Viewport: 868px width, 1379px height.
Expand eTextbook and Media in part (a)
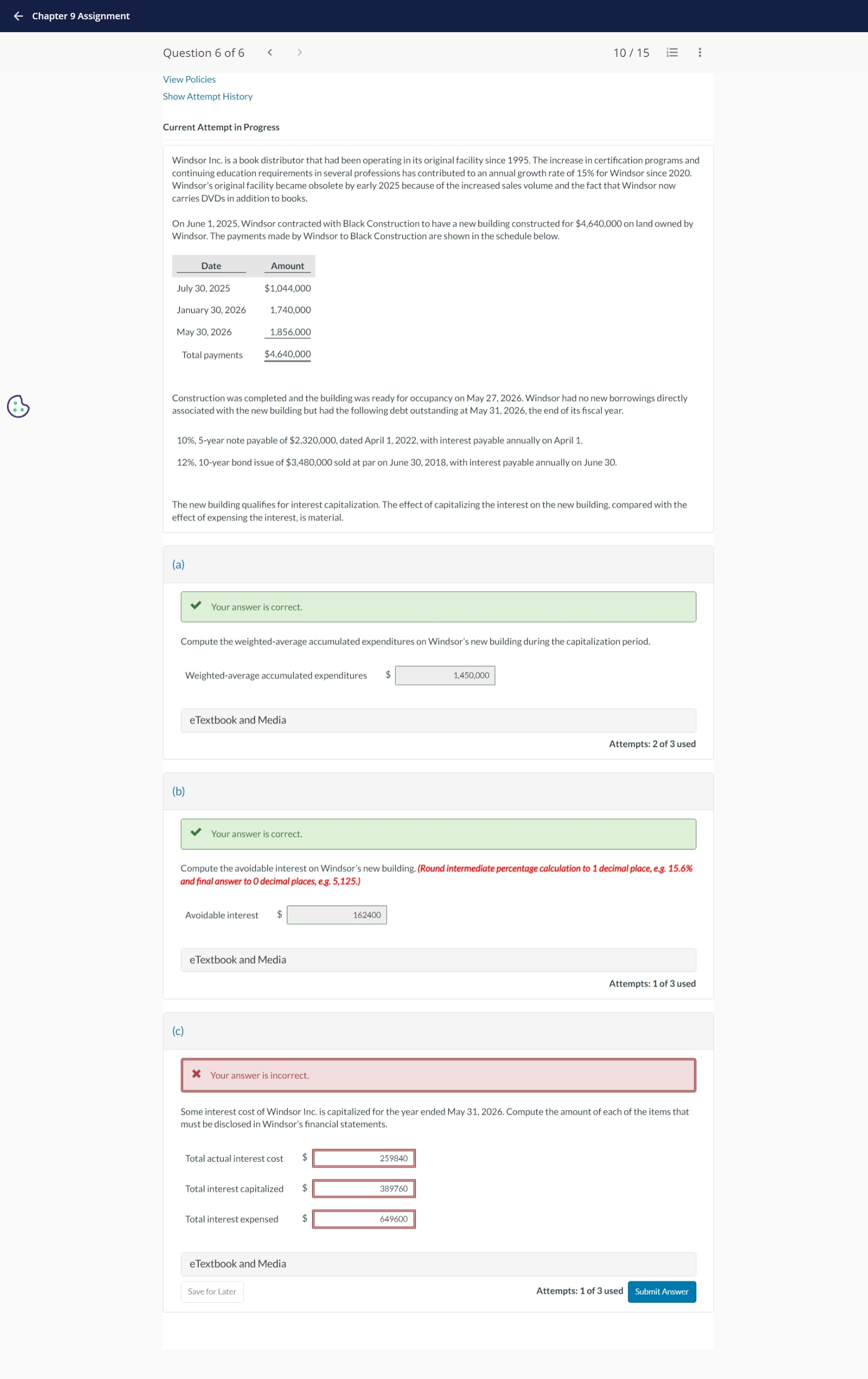[438, 721]
